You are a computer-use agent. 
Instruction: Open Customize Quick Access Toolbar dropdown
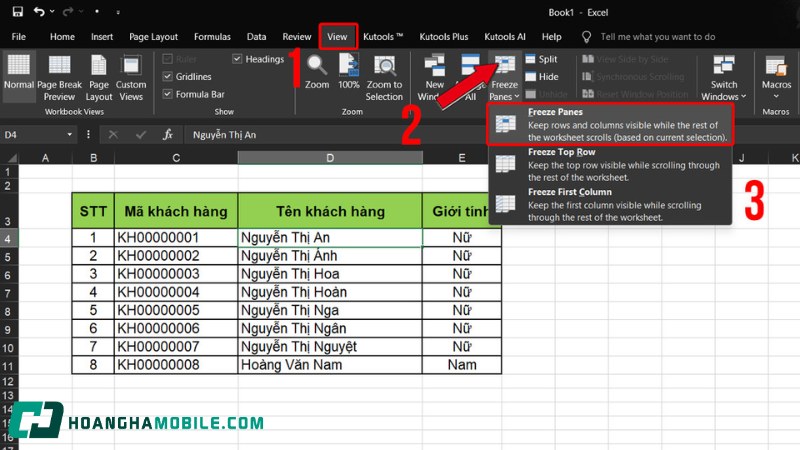point(118,12)
